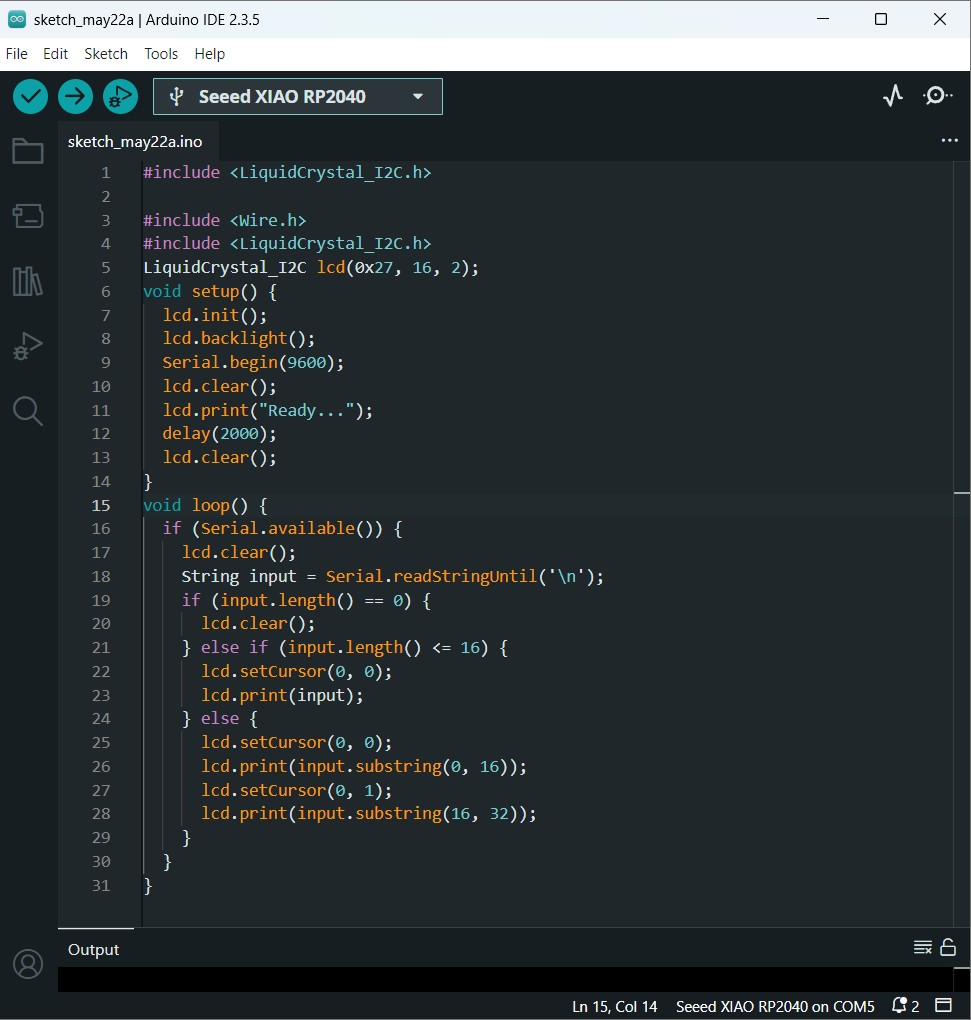Toggle the Output scroll lock
This screenshot has height=1020, width=971.
(948, 947)
